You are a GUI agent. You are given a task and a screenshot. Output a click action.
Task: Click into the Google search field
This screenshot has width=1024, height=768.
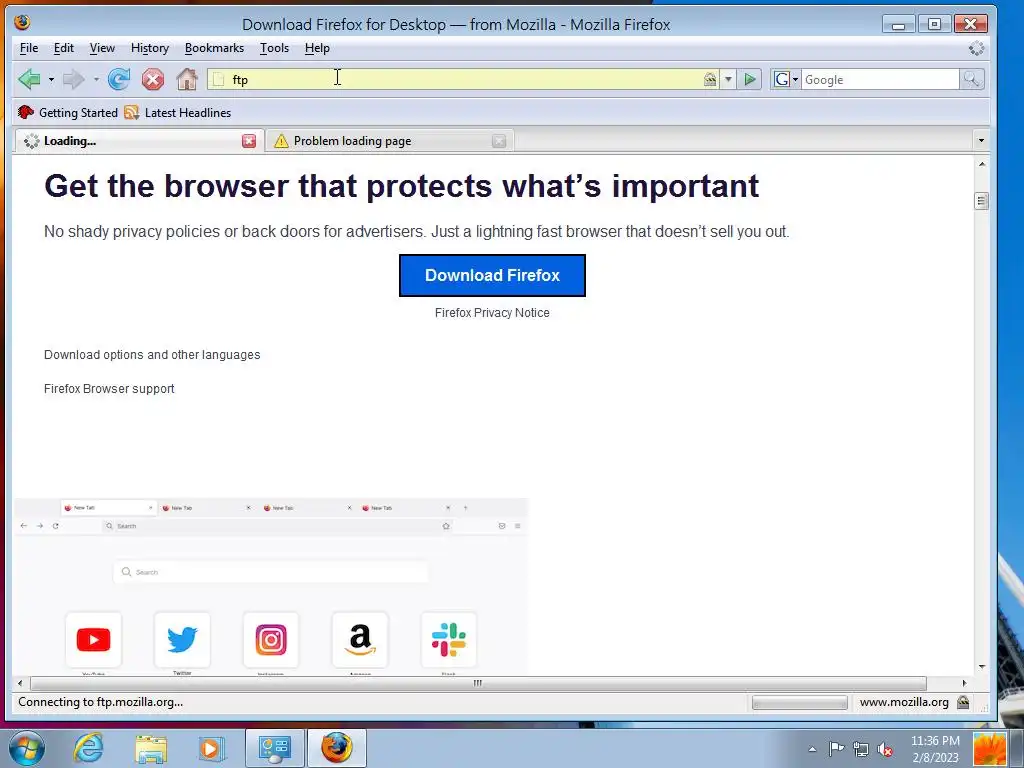tap(880, 80)
